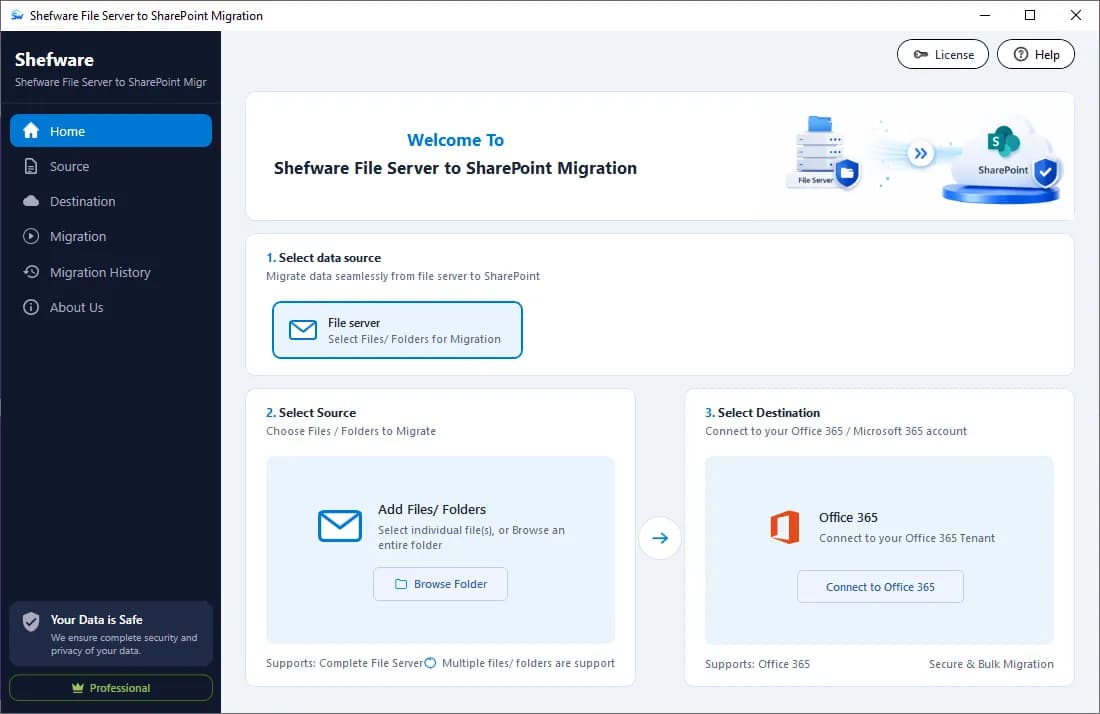
Task: Open the Destination section
Action: [111, 201]
